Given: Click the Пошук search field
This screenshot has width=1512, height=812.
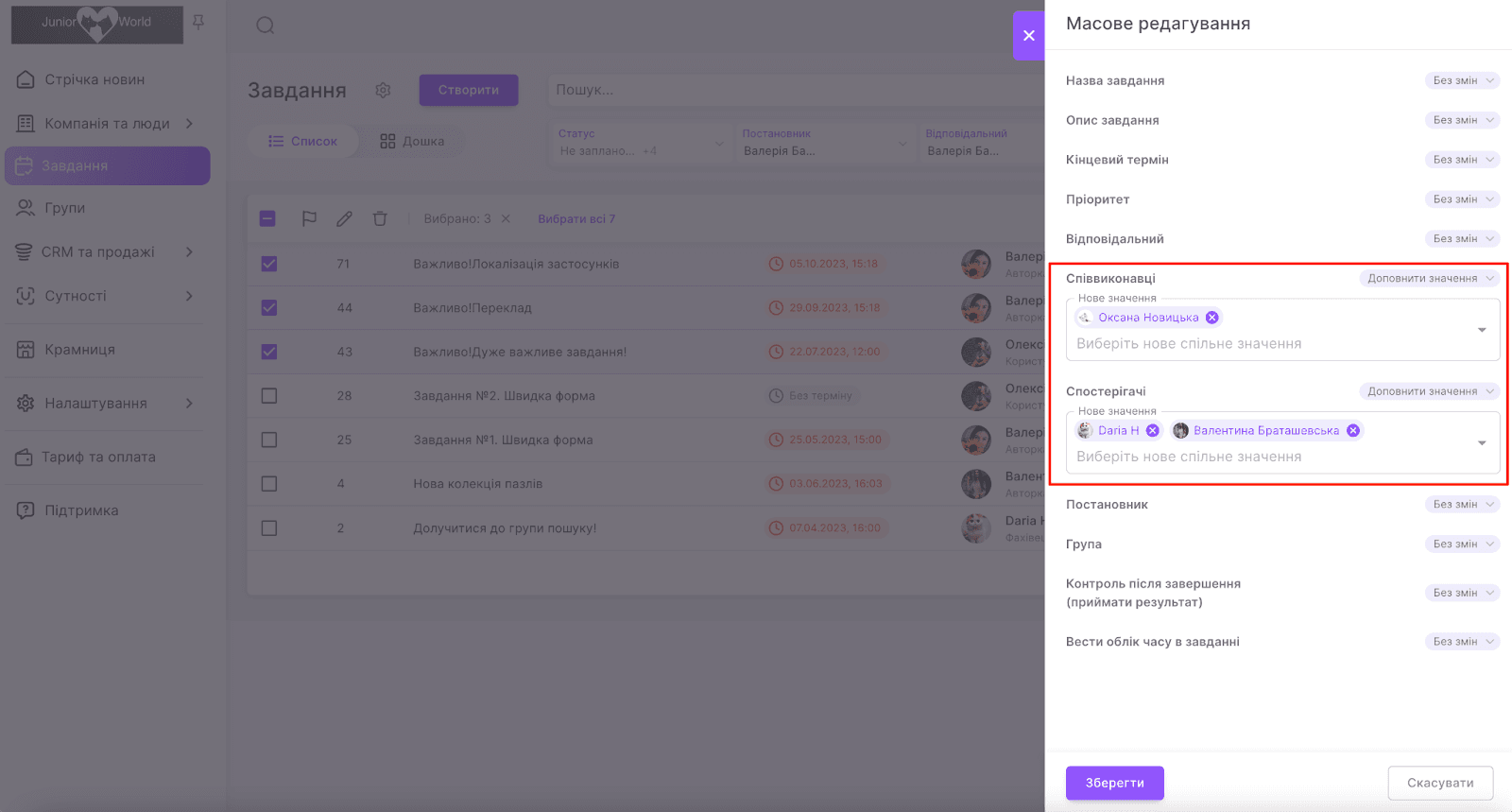Looking at the screenshot, I should pos(794,90).
